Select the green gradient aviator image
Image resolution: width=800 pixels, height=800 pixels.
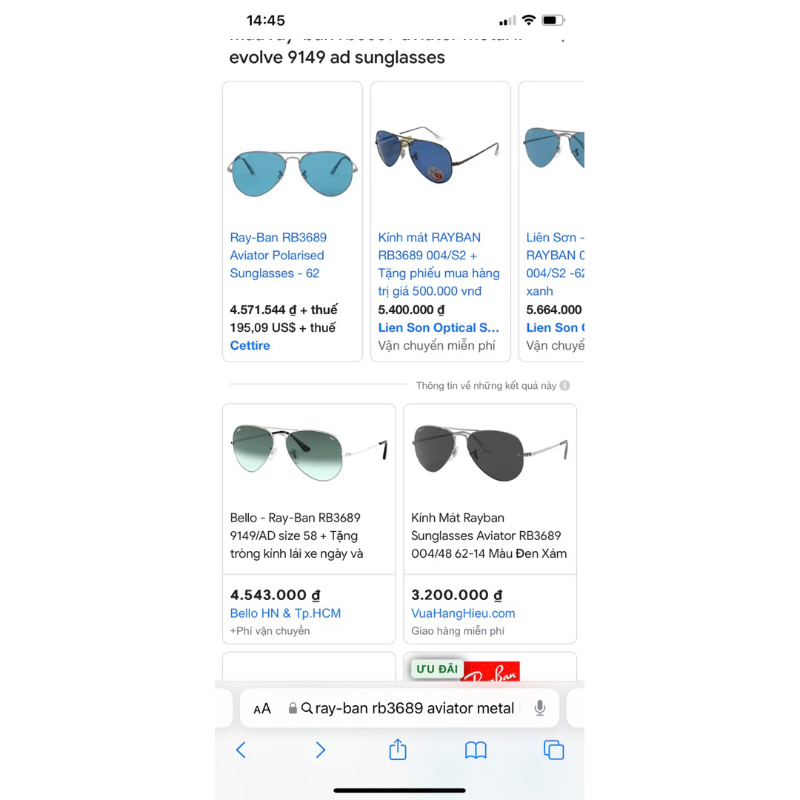click(x=309, y=452)
